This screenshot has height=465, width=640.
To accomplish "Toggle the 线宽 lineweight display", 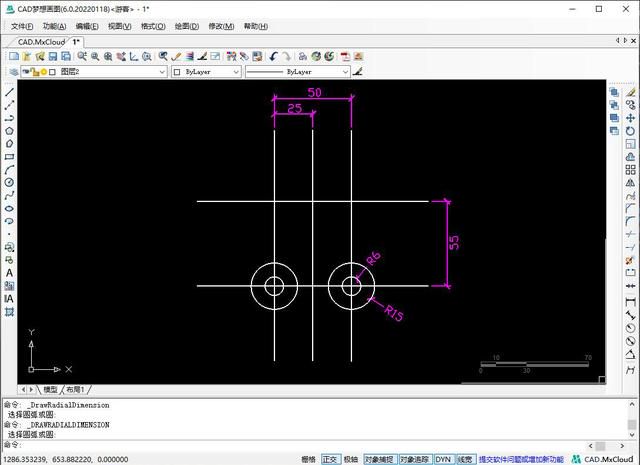I will (464, 459).
